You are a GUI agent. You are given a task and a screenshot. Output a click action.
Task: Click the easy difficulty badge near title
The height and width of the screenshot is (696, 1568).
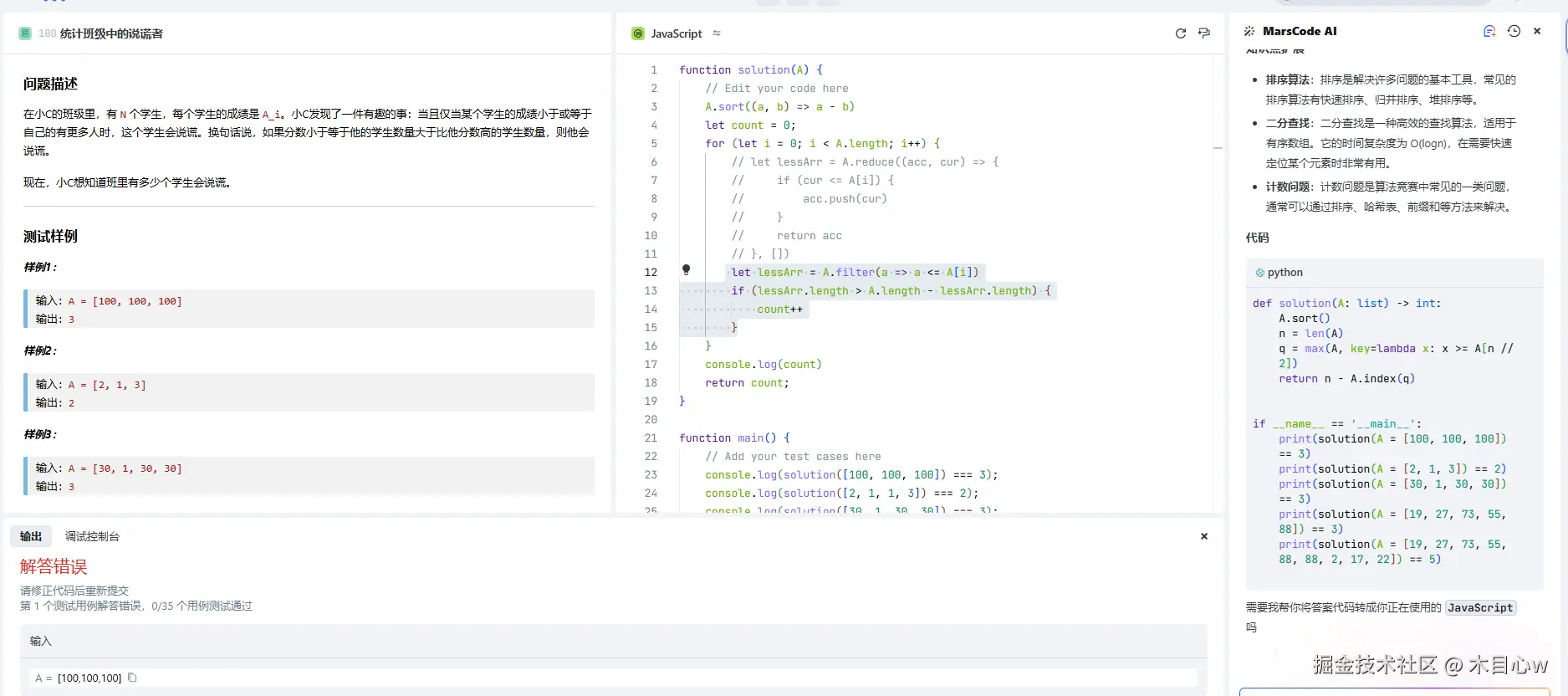coord(25,33)
